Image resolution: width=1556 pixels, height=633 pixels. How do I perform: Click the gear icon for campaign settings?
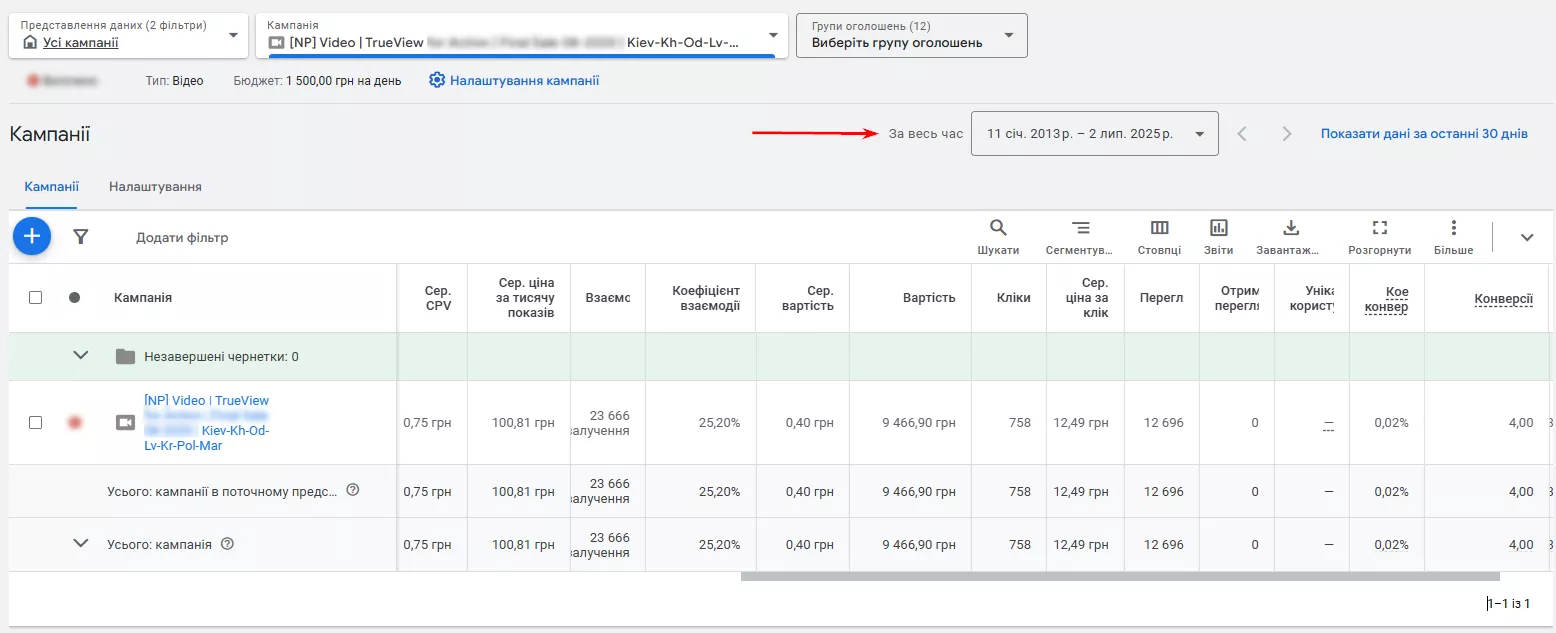[436, 80]
